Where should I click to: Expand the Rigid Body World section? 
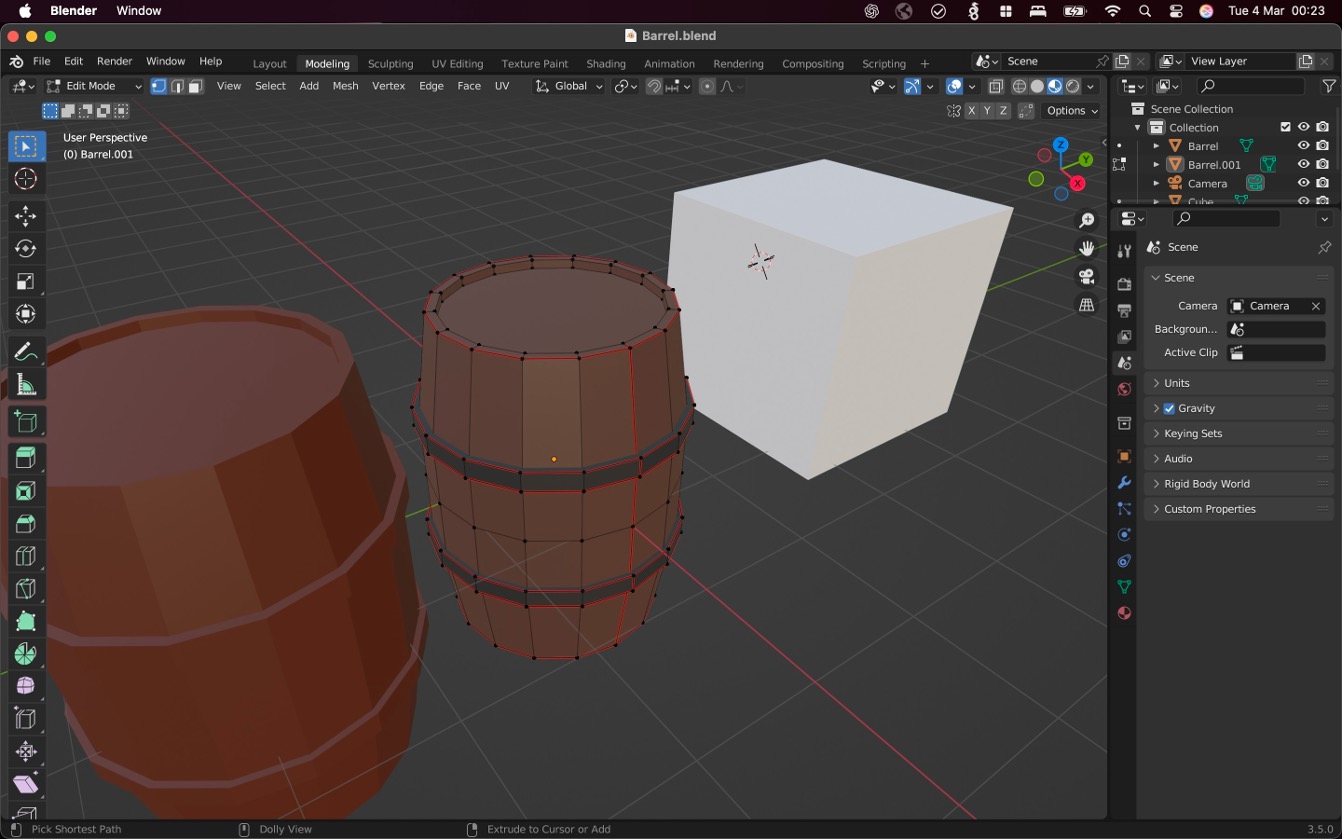1207,483
